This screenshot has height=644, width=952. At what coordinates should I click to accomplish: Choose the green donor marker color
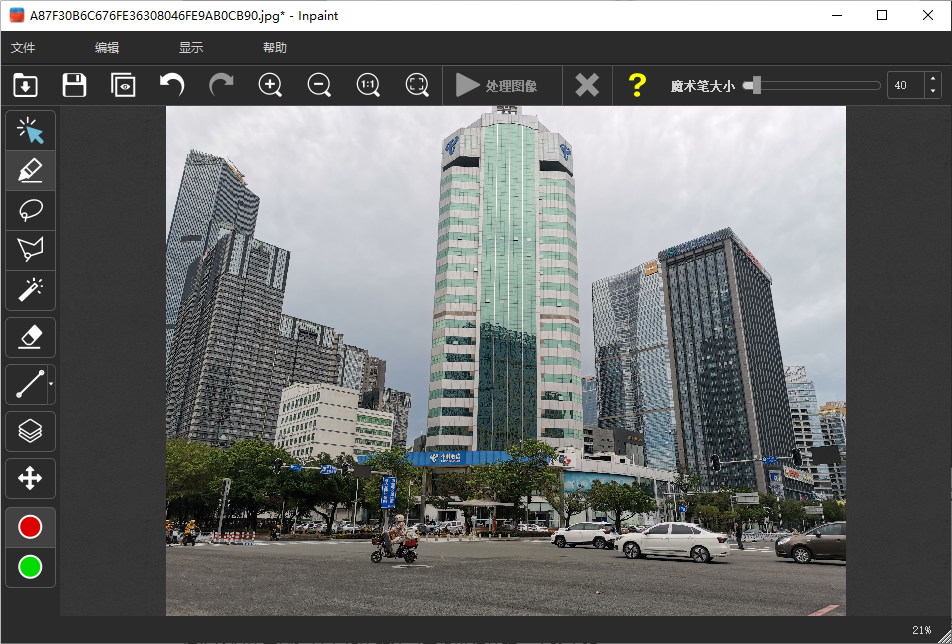pyautogui.click(x=30, y=567)
